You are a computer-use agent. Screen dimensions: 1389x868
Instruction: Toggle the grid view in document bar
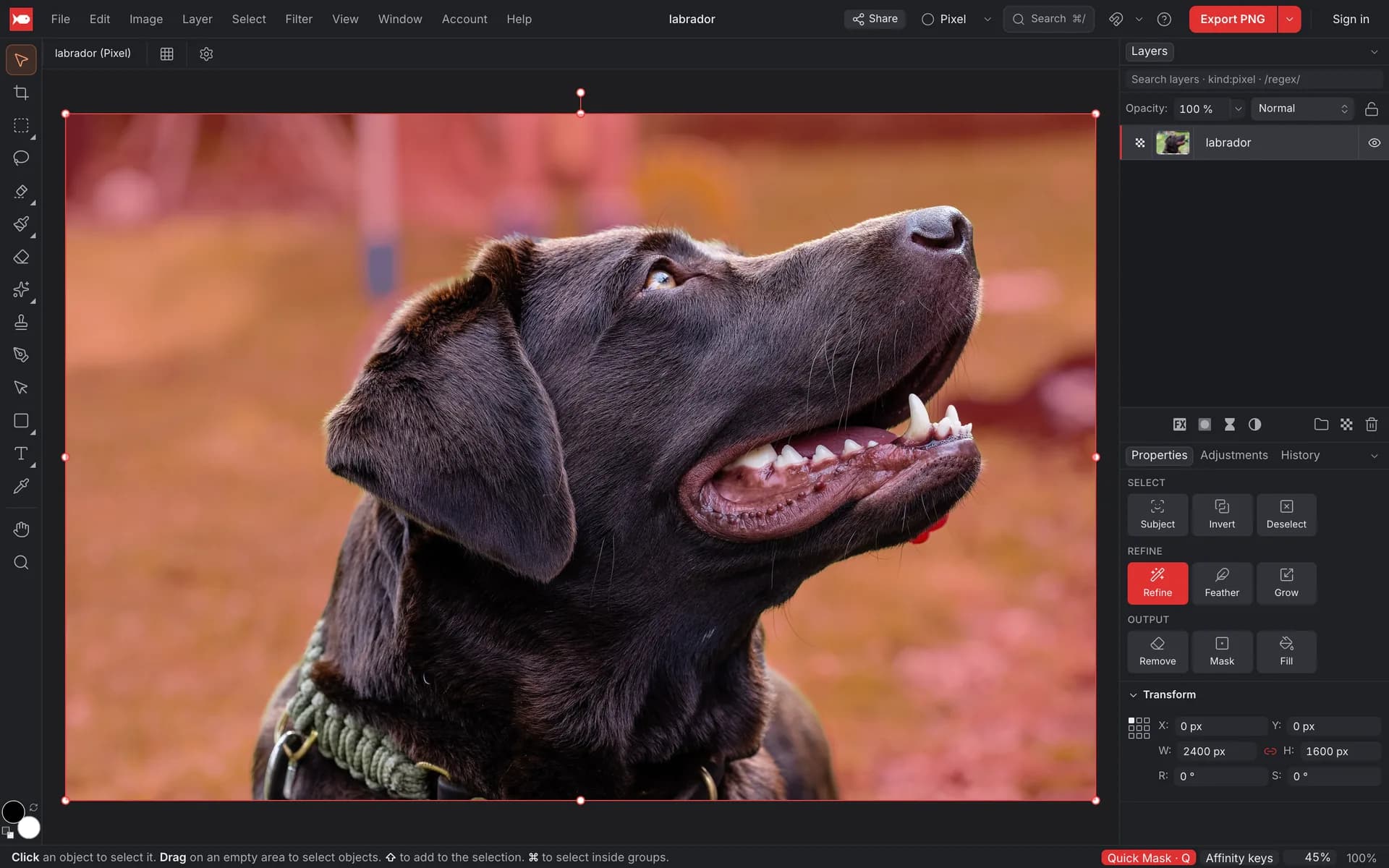click(x=166, y=54)
